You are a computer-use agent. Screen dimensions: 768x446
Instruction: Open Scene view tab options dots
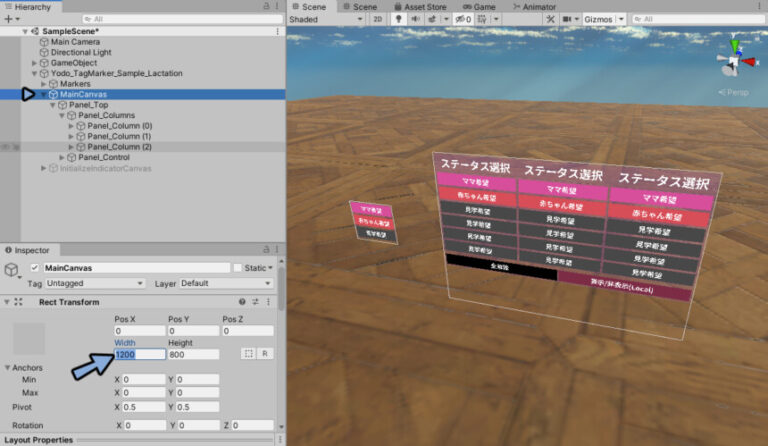point(760,6)
